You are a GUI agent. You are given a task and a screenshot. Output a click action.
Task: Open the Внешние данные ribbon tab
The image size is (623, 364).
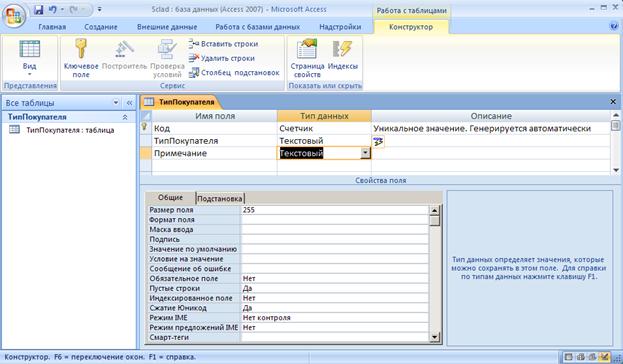click(x=167, y=27)
